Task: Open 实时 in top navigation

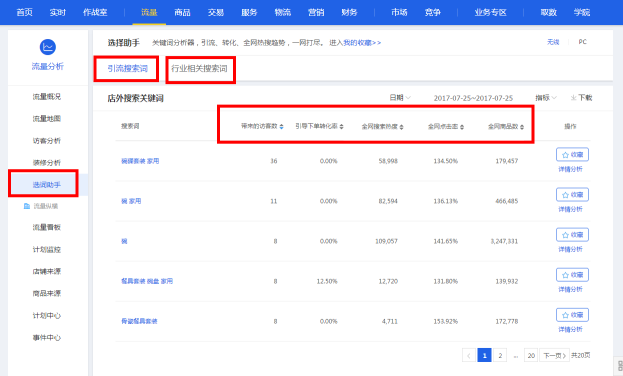Action: click(58, 12)
